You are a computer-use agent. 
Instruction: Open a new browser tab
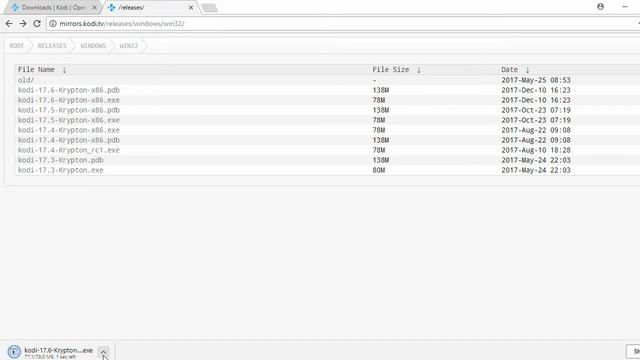[209, 8]
